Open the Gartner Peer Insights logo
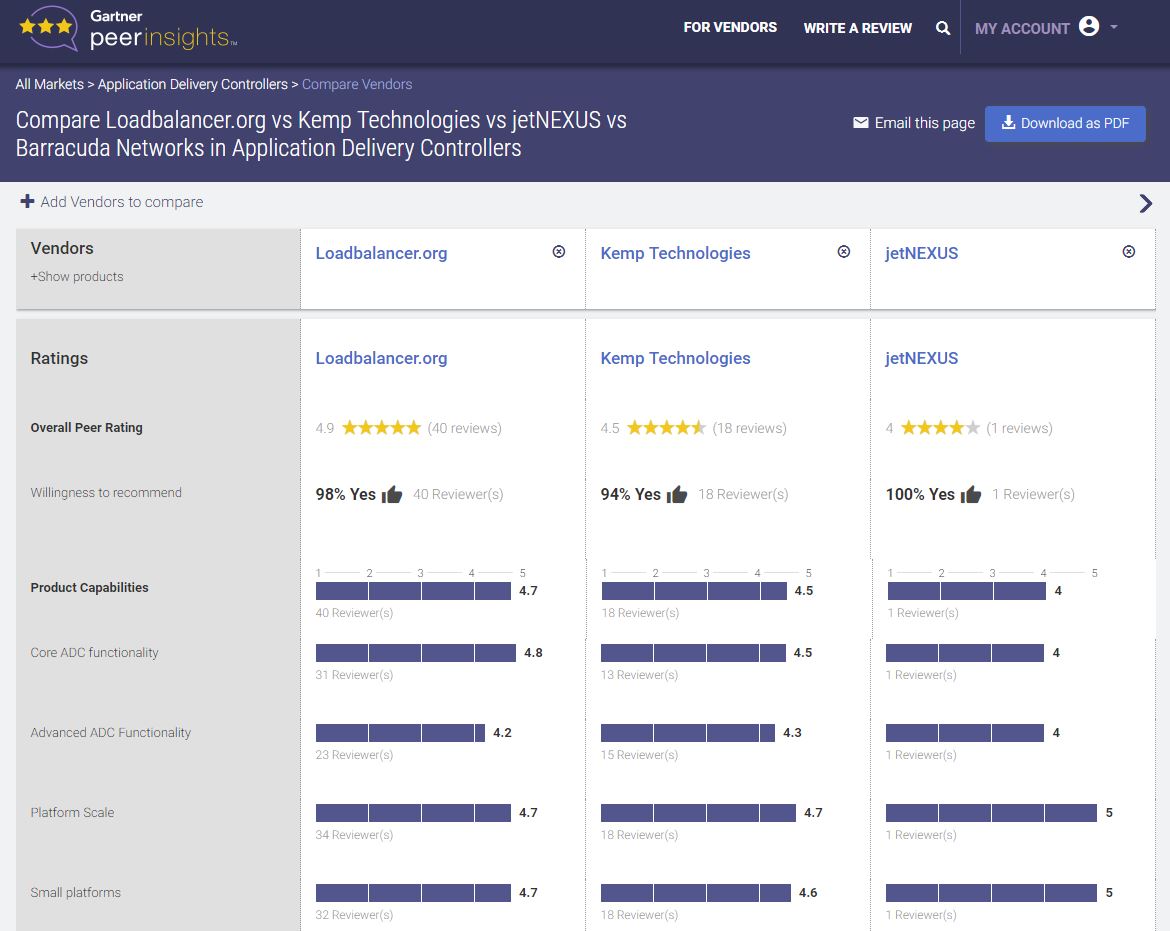Image resolution: width=1170 pixels, height=931 pixels. (x=128, y=28)
